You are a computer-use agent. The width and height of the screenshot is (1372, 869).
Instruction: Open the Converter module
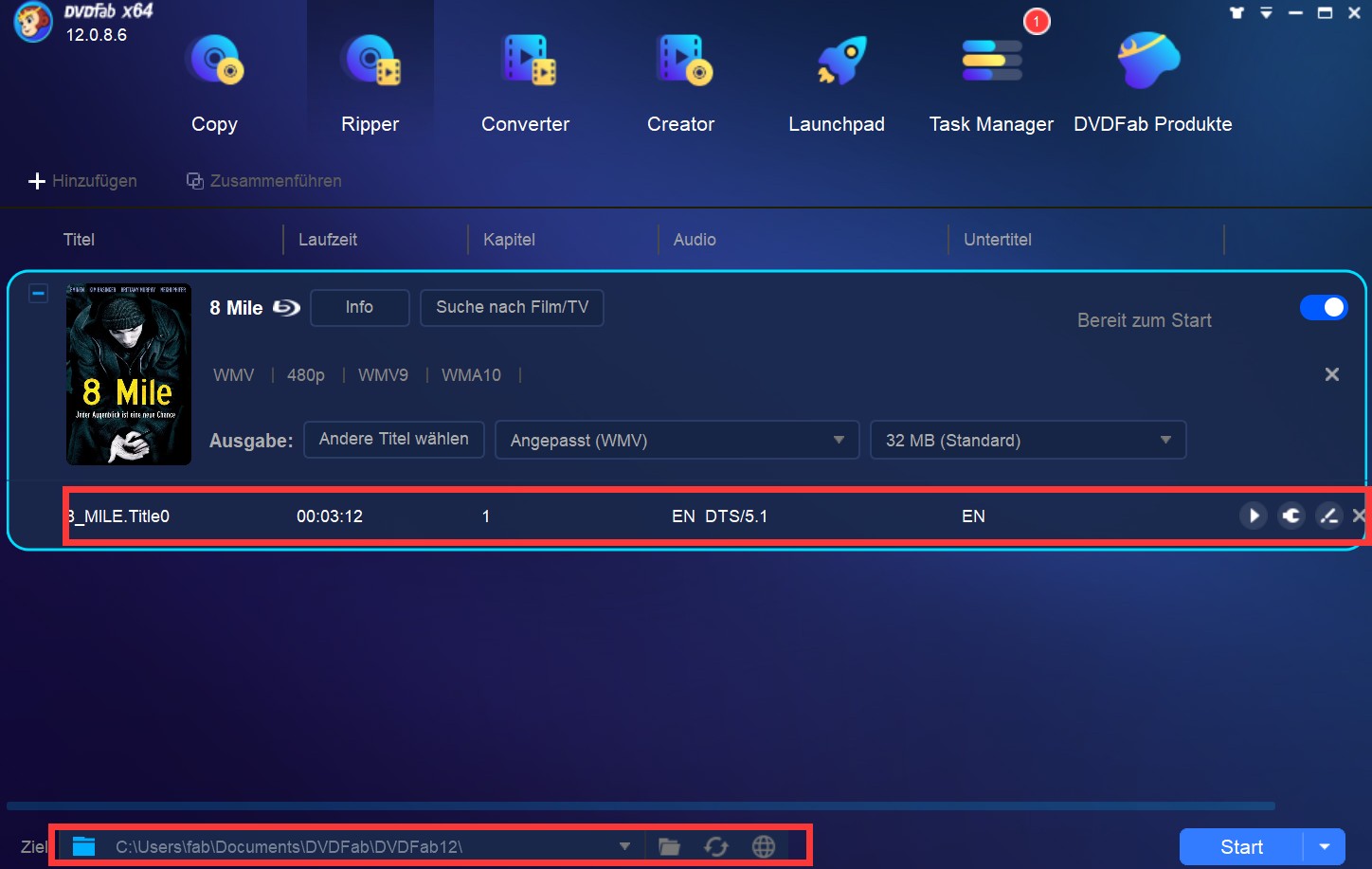[526, 83]
